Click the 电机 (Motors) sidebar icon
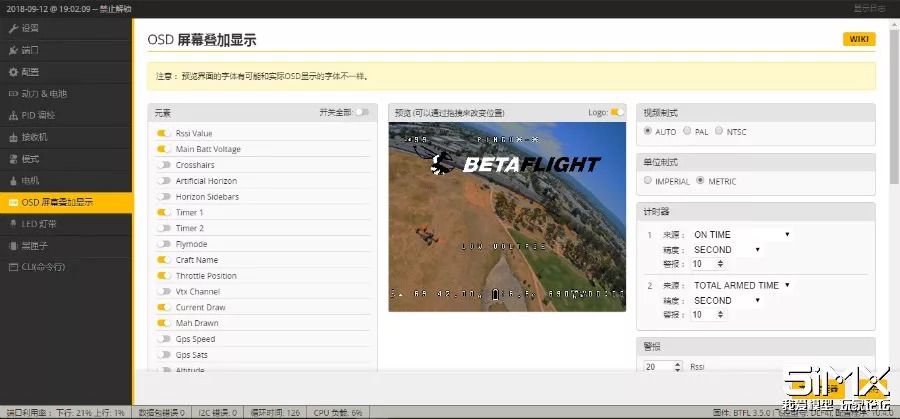Viewport: 900px width, 419px height. (13, 181)
